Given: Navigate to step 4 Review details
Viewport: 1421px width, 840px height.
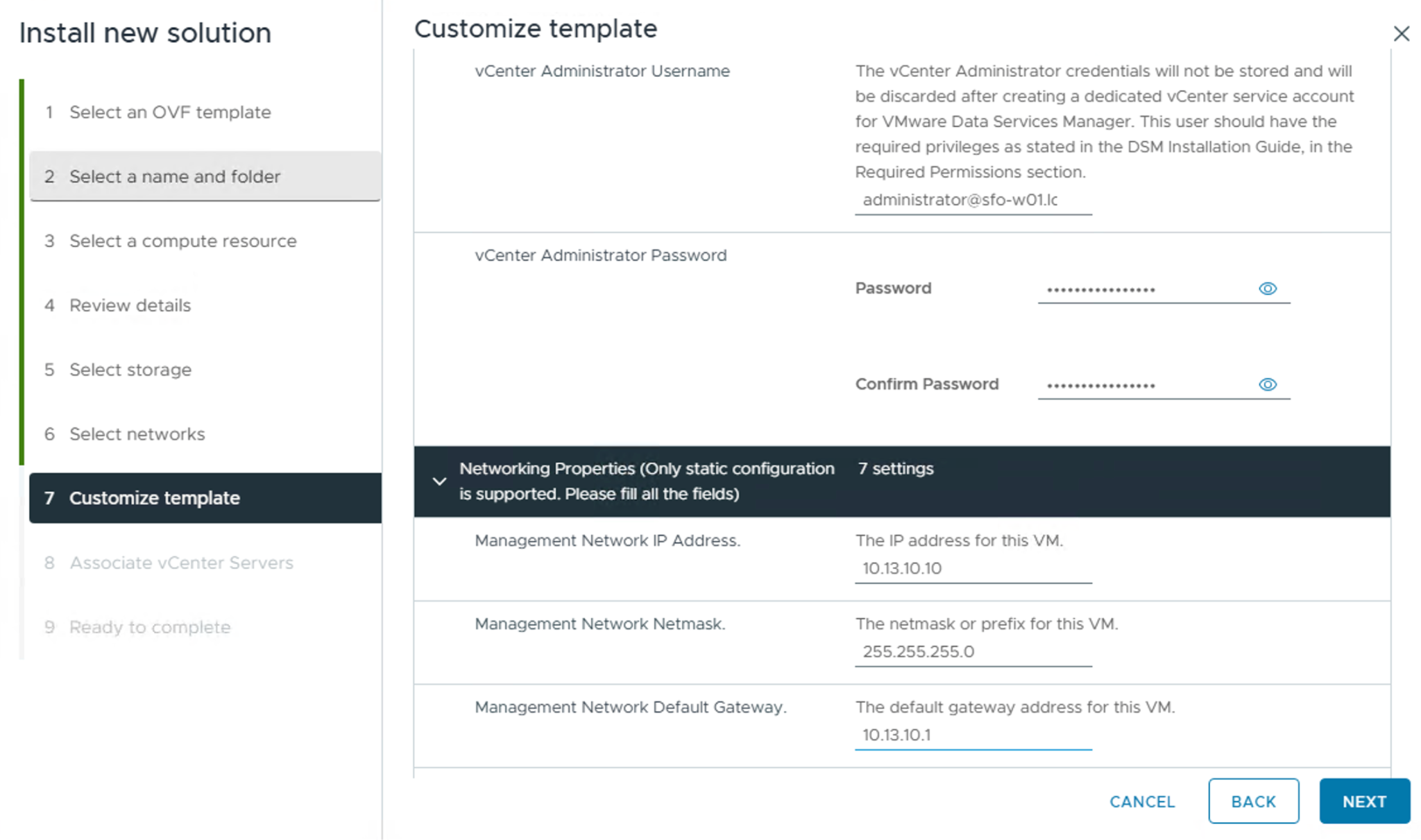Looking at the screenshot, I should (130, 306).
